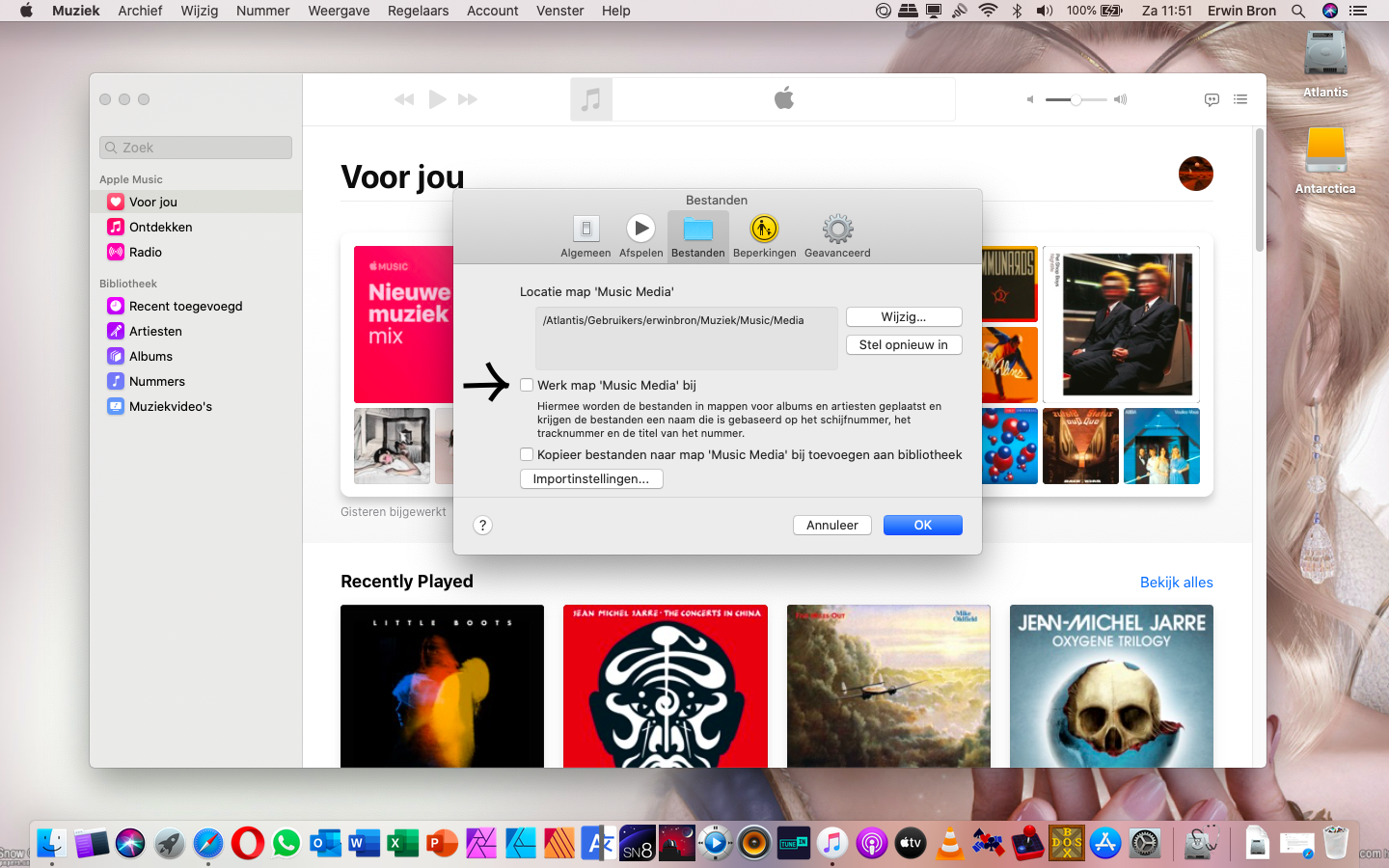This screenshot has width=1389, height=868.
Task: Cancel with the Annuleer button
Action: (x=832, y=525)
